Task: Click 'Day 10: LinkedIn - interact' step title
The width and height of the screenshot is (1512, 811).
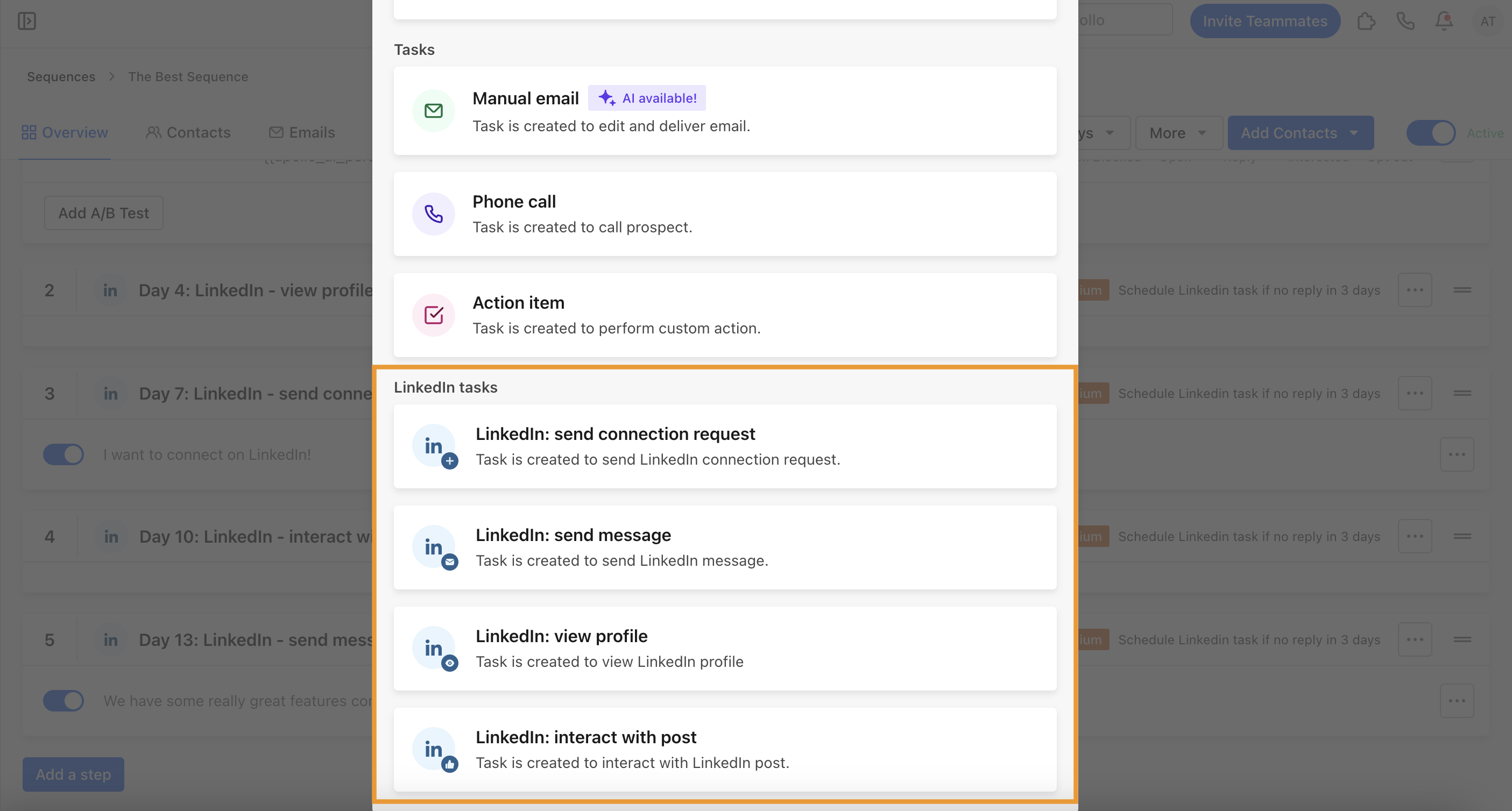Action: click(x=256, y=536)
